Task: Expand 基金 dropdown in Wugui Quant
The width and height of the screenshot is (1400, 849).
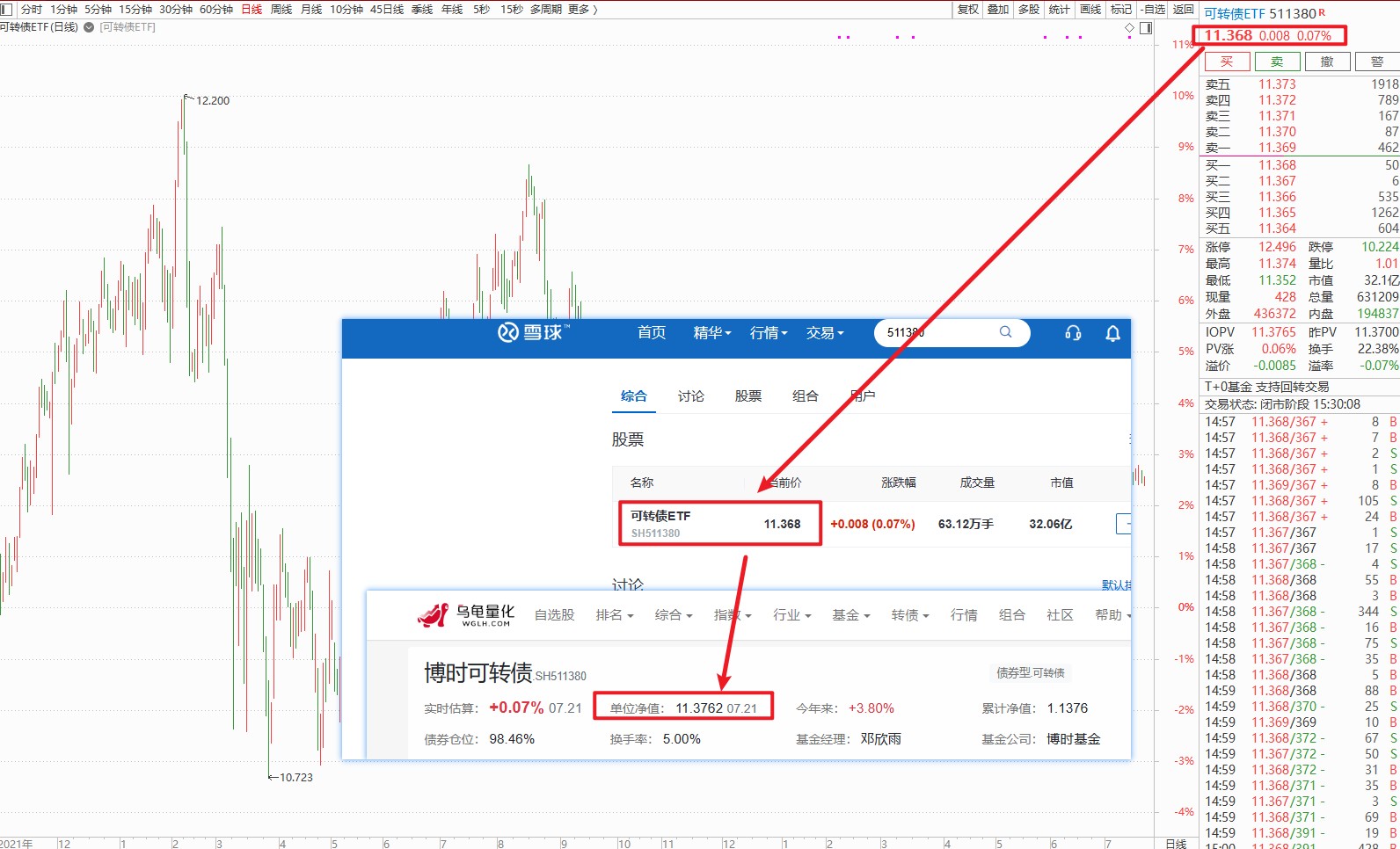Action: pyautogui.click(x=851, y=615)
